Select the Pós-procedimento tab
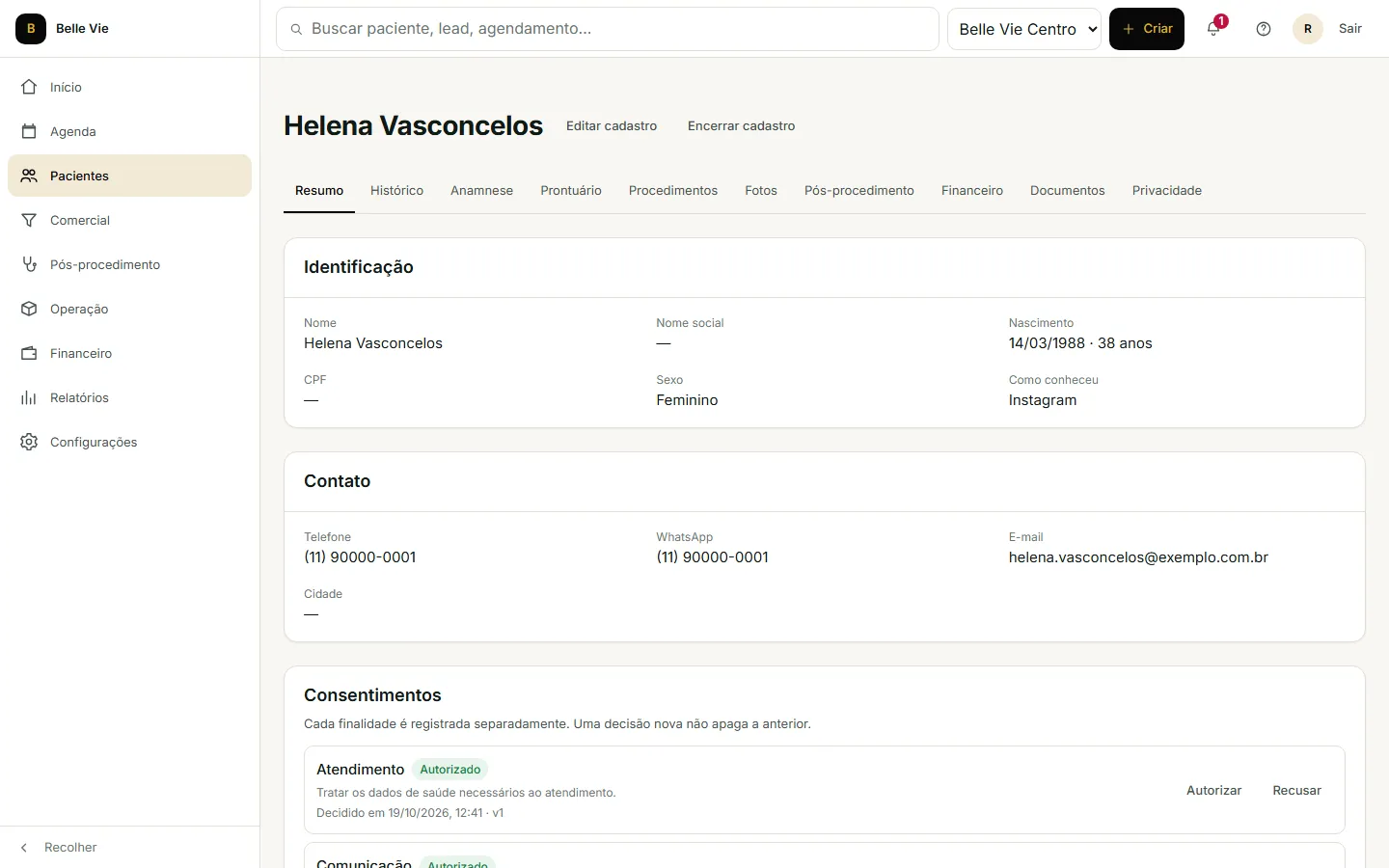1389x868 pixels. 859,190
